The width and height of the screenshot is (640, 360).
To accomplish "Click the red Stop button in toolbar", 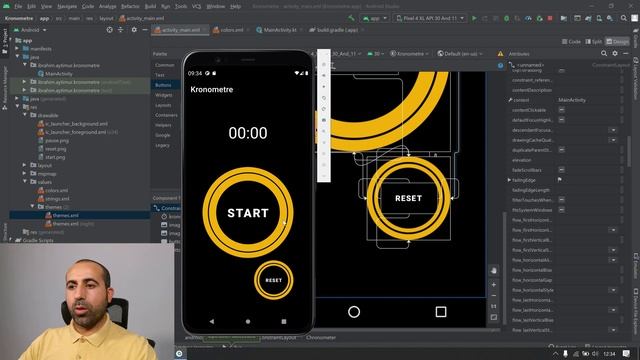I will (x=550, y=18).
